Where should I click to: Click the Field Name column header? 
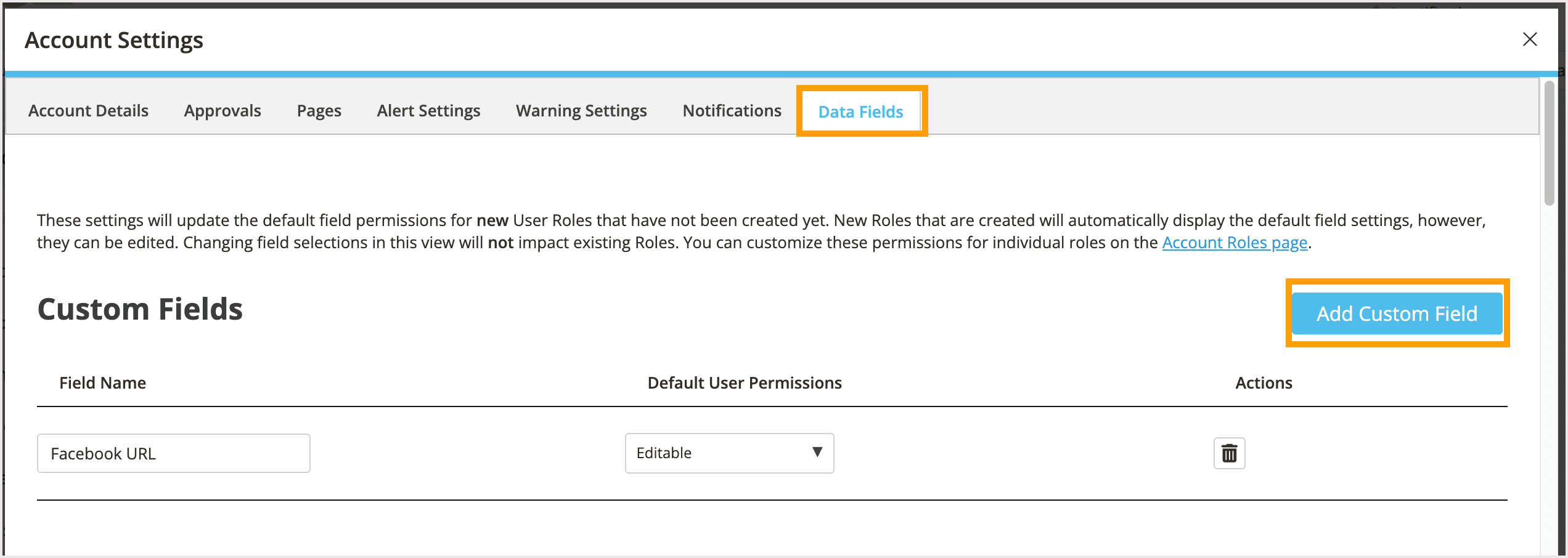103,382
